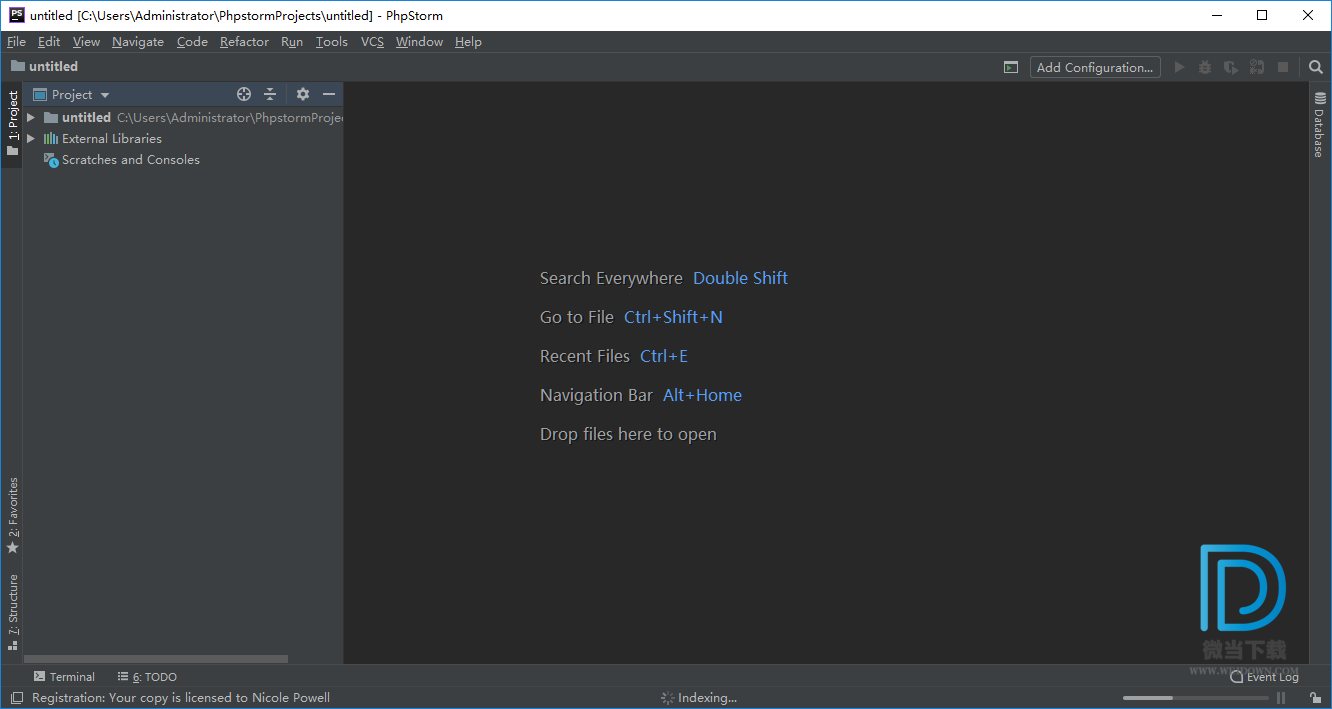Image resolution: width=1332 pixels, height=709 pixels.
Task: Open the View menu
Action: (x=86, y=42)
